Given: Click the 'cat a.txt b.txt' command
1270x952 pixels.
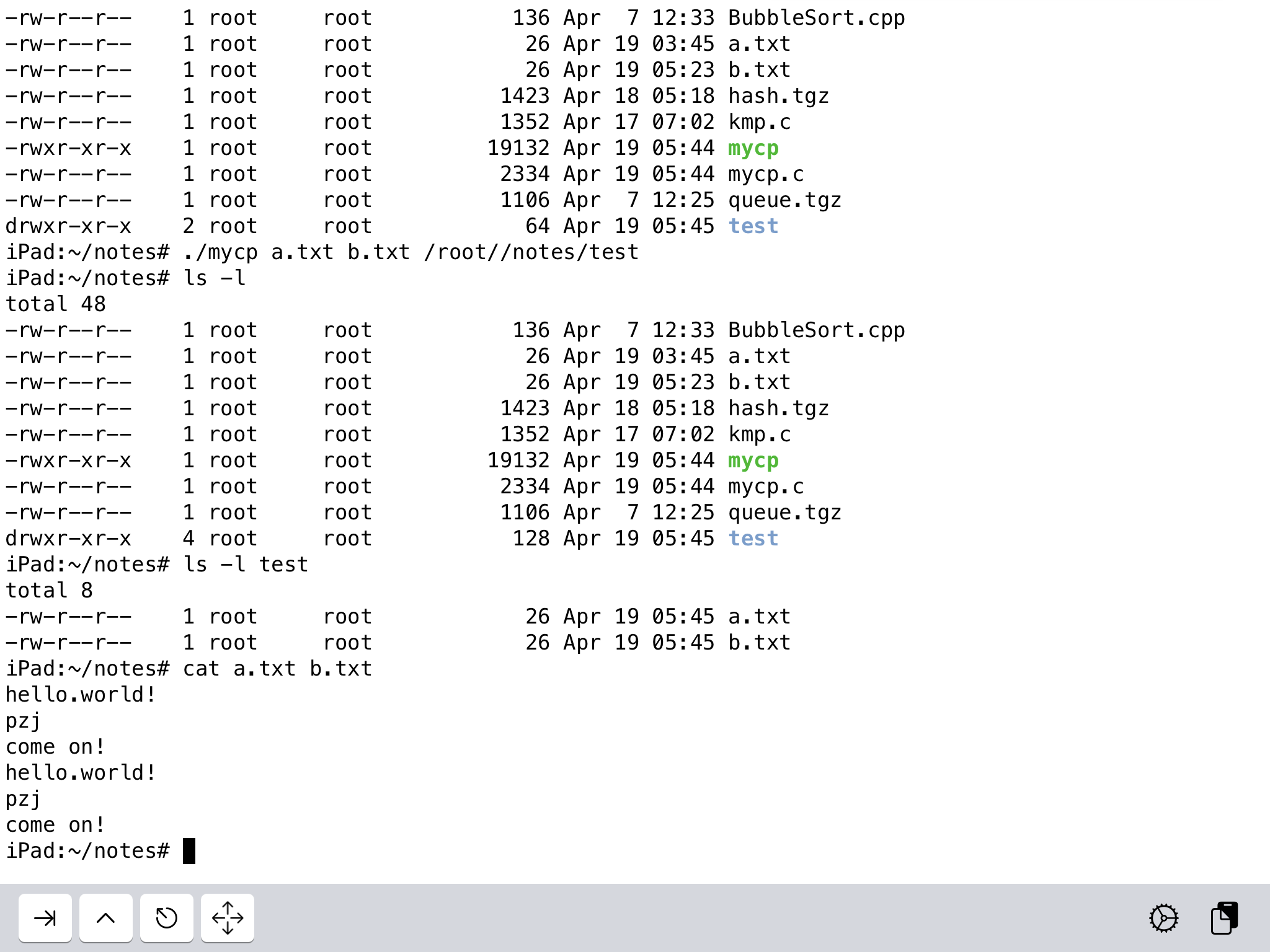Looking at the screenshot, I should coord(277,669).
